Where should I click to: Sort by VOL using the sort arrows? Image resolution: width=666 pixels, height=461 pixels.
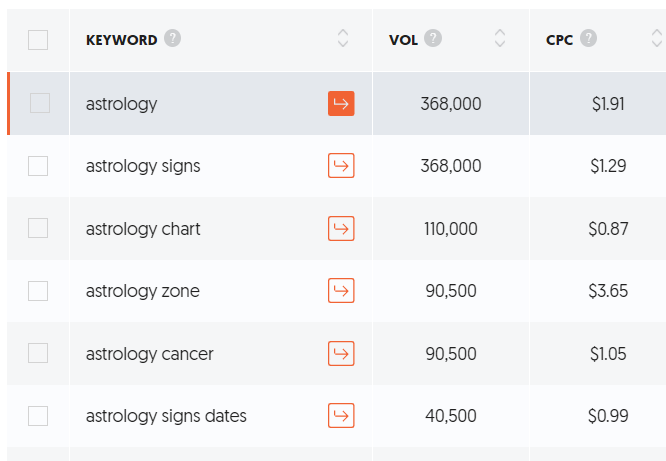500,39
